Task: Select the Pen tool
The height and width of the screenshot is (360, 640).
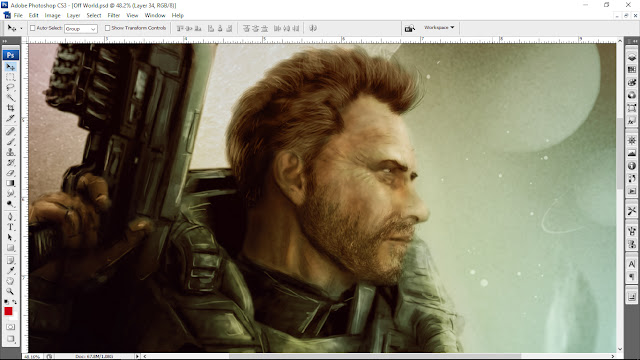Action: click(x=10, y=217)
